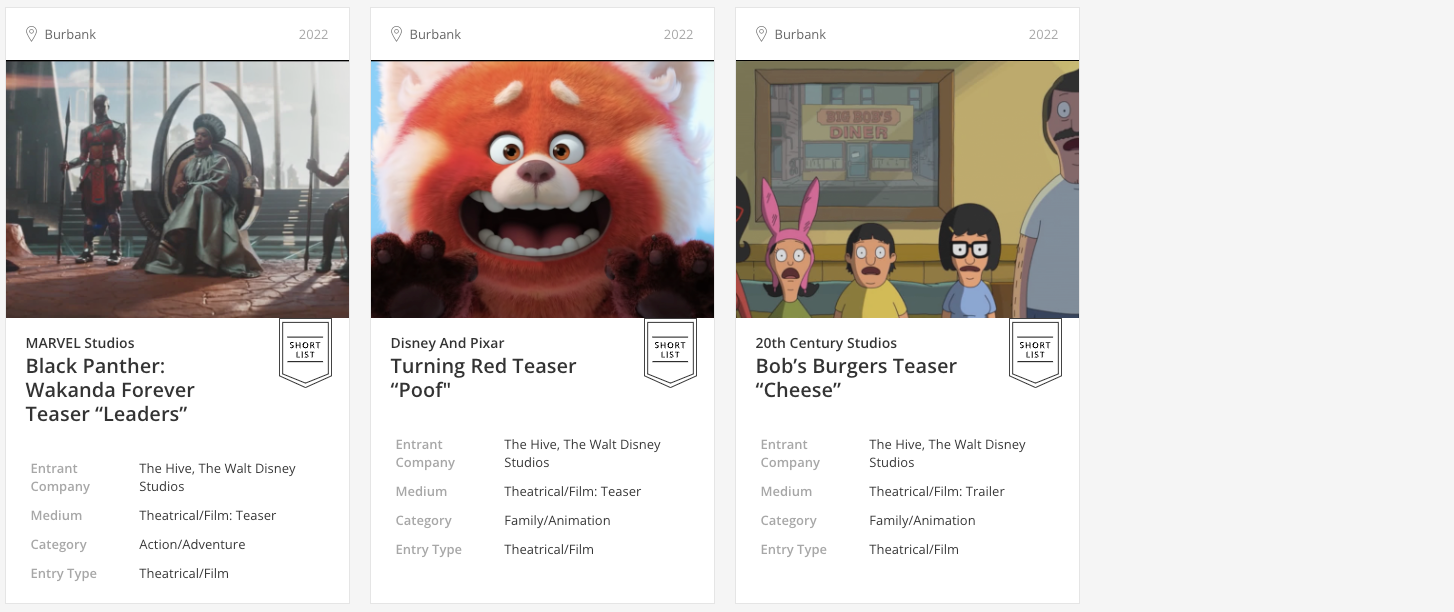This screenshot has height=612, width=1454.
Task: Click Entrant Company label on Black Panther card
Action: 60,478
